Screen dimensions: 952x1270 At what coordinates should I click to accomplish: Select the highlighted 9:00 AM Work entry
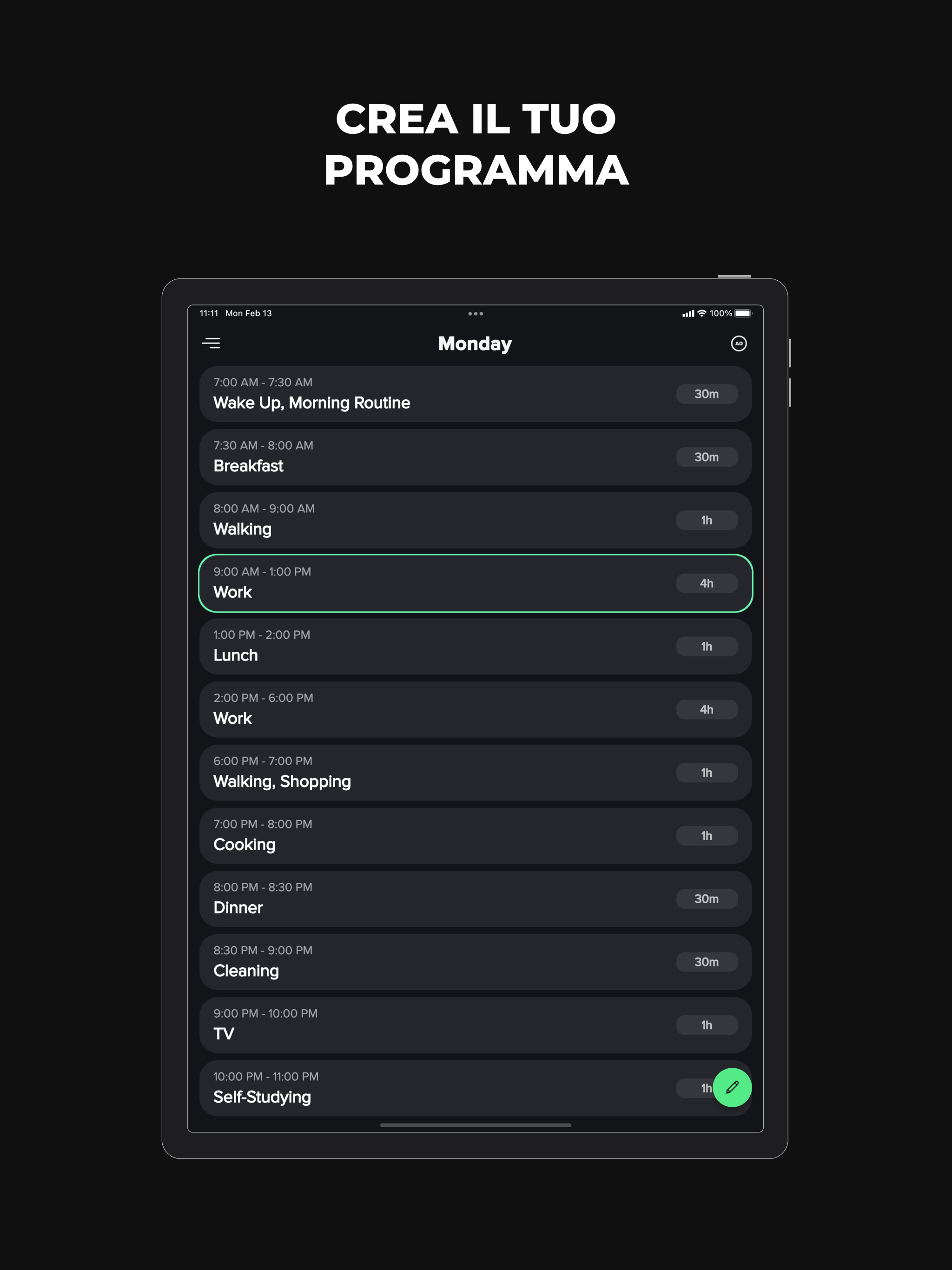[x=476, y=583]
